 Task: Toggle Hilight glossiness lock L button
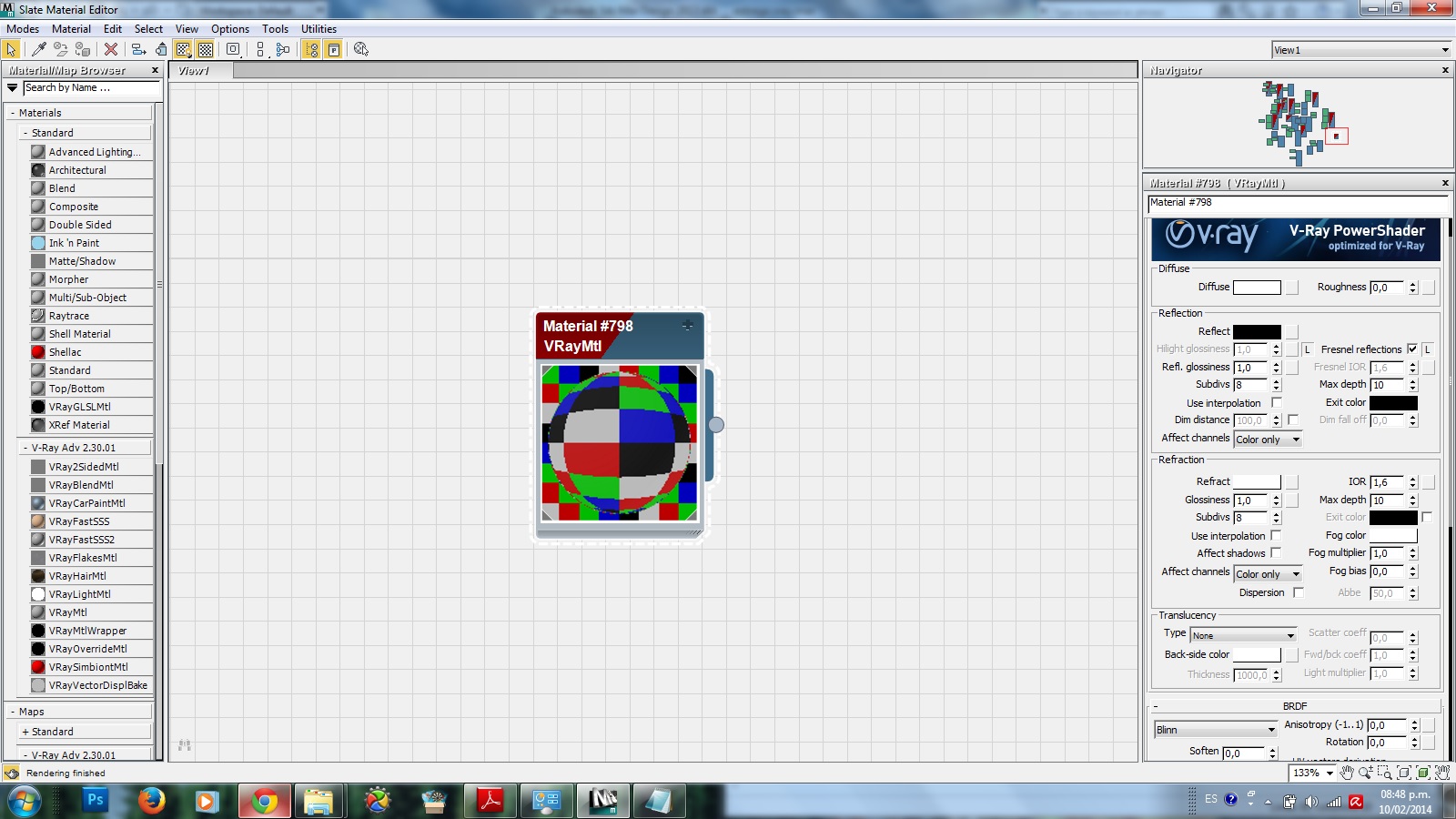click(1308, 349)
